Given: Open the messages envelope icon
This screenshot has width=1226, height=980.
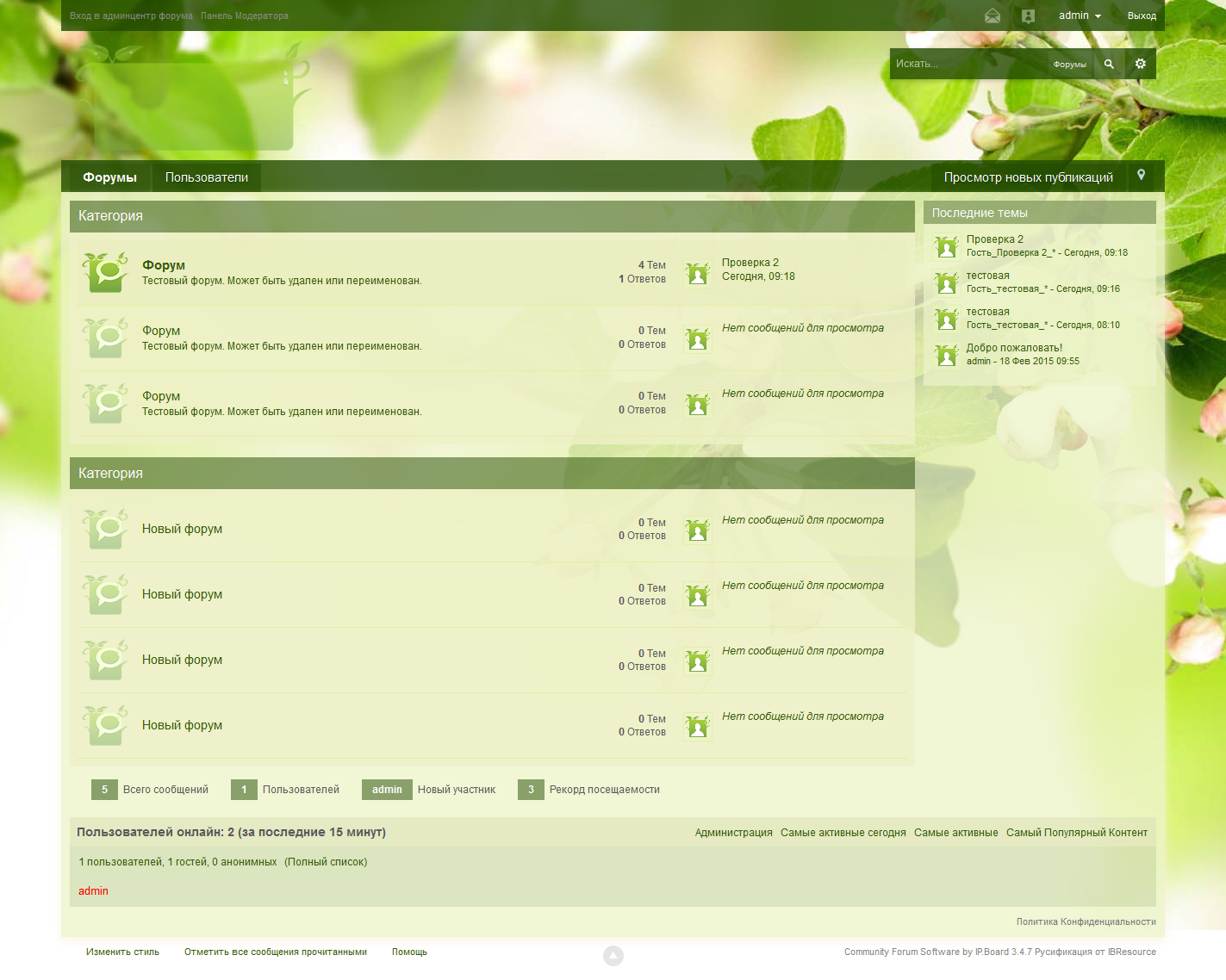Looking at the screenshot, I should [x=993, y=16].
